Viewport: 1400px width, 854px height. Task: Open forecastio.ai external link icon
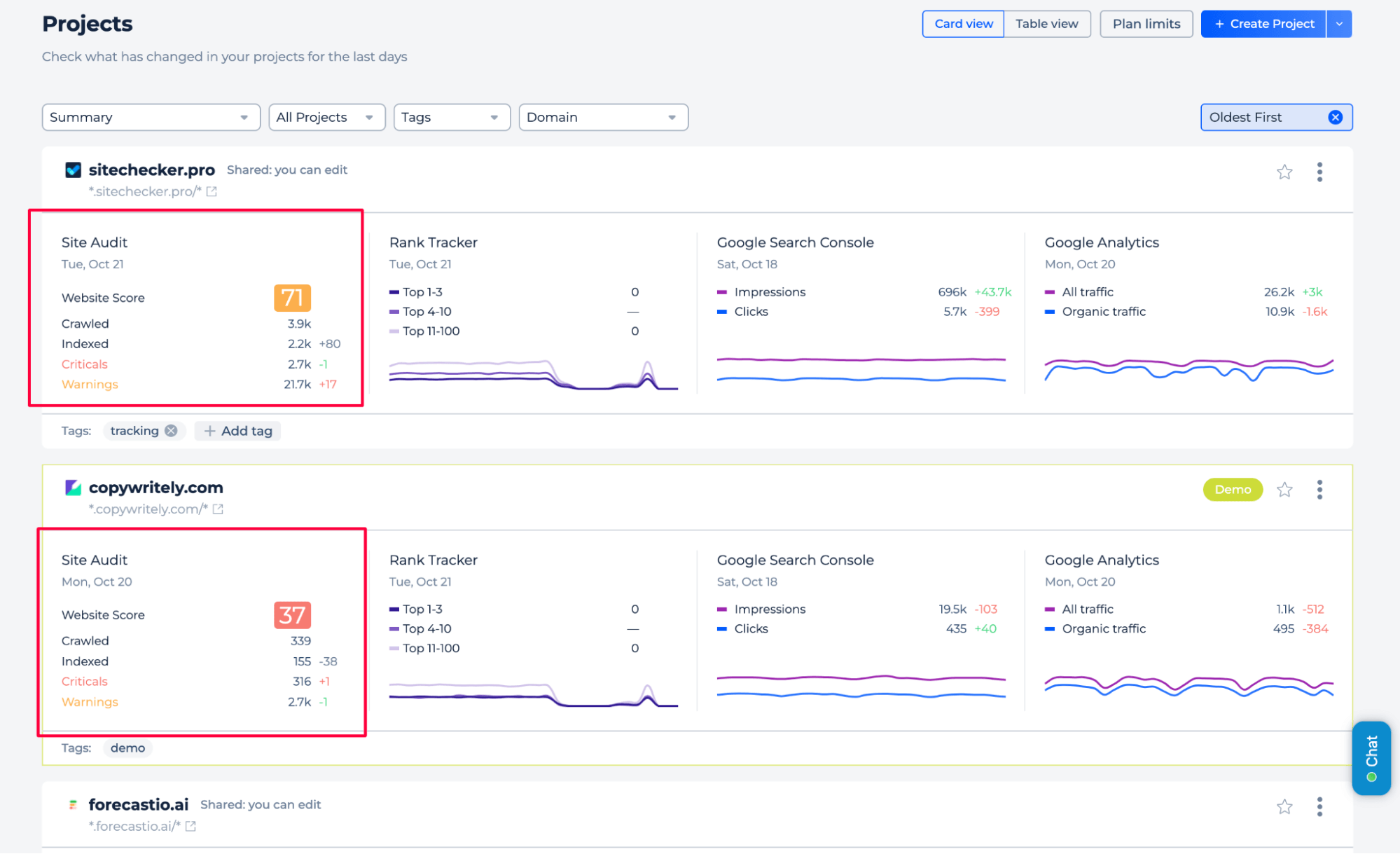click(x=190, y=827)
